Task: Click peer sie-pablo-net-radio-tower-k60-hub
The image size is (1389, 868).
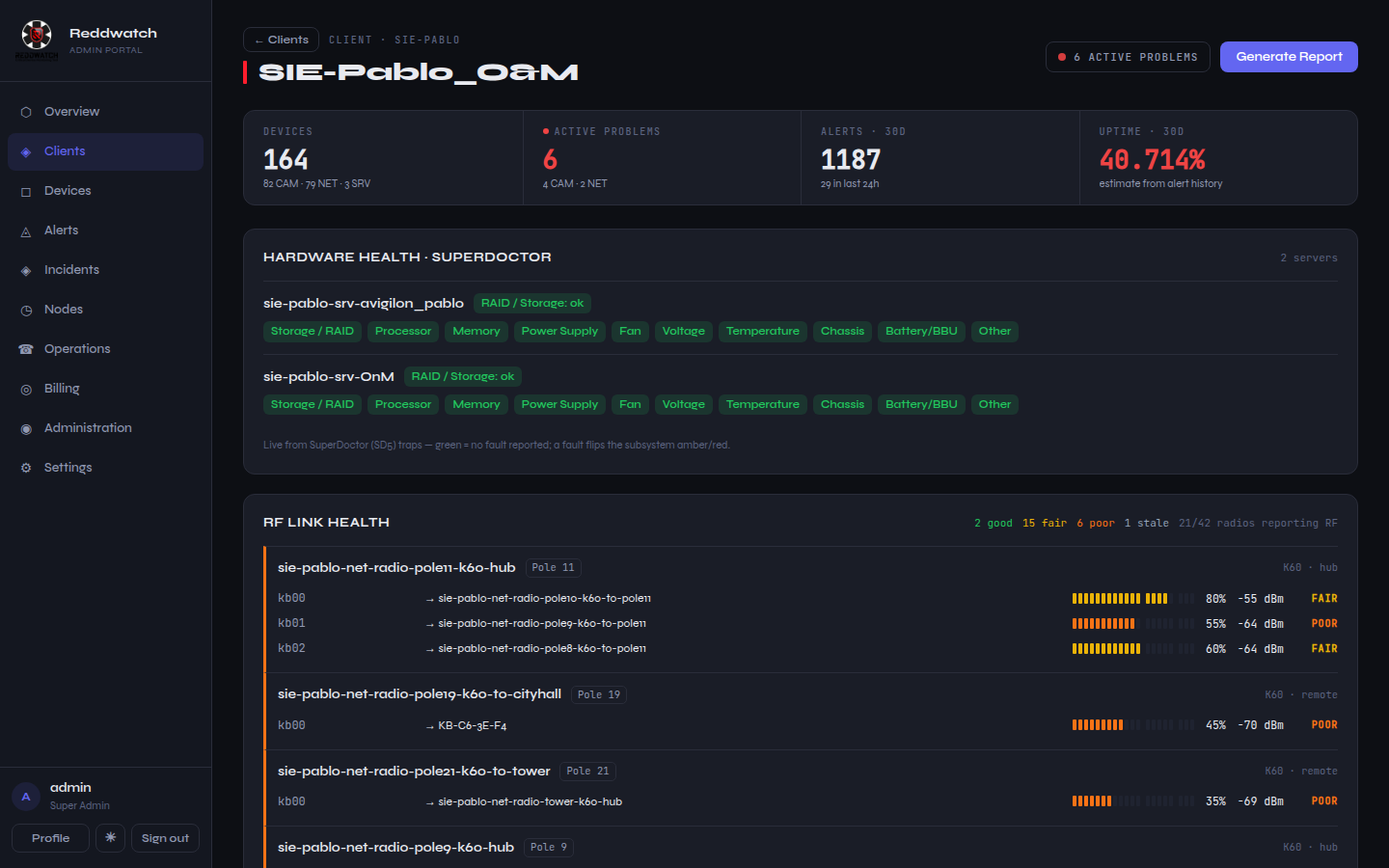Action: [x=531, y=801]
